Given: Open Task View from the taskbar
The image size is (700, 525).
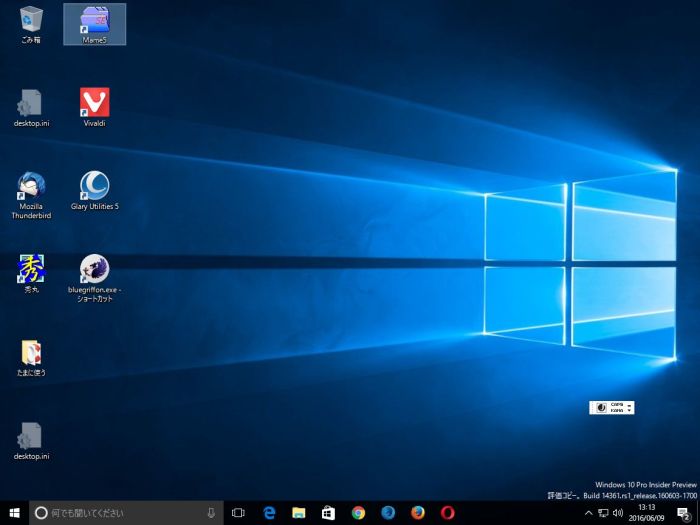Looking at the screenshot, I should pos(238,513).
